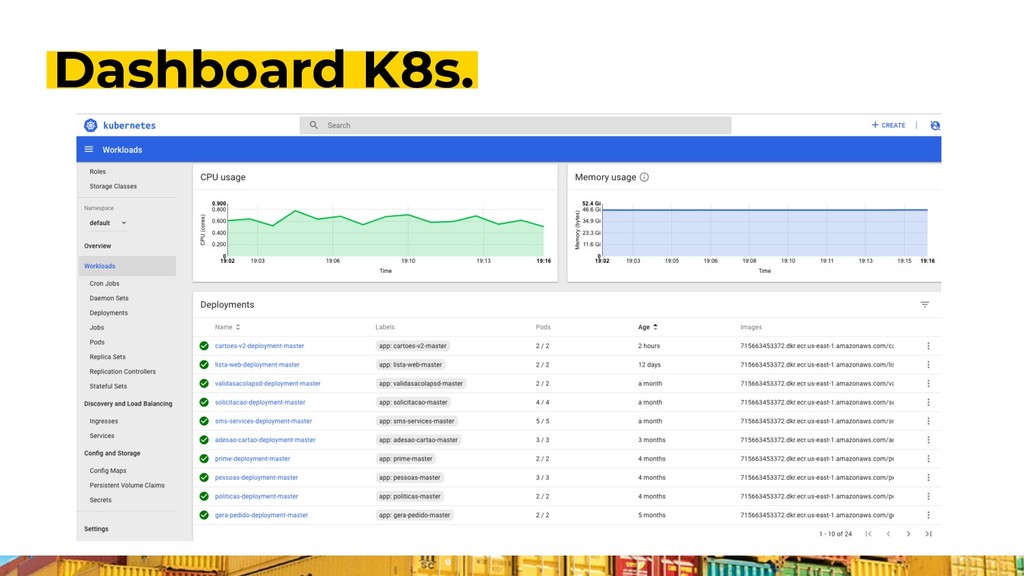Open Discovery and Load Balancing section
The height and width of the screenshot is (576, 1024).
(x=128, y=404)
